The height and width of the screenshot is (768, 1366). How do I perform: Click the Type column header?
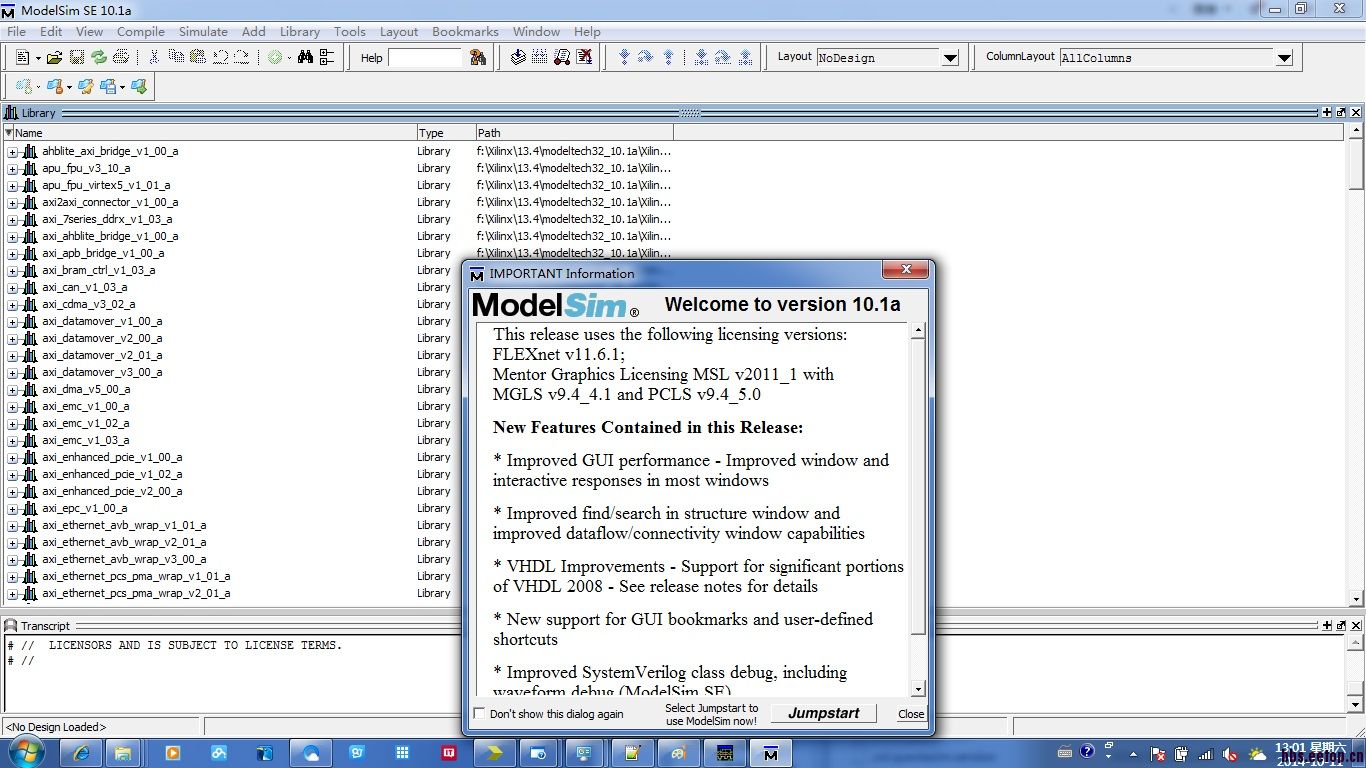pos(446,132)
